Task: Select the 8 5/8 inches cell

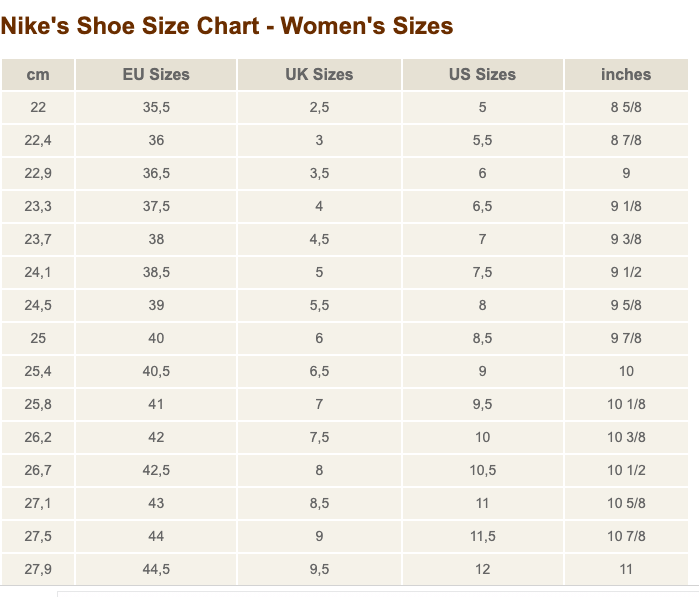Action: coord(626,107)
